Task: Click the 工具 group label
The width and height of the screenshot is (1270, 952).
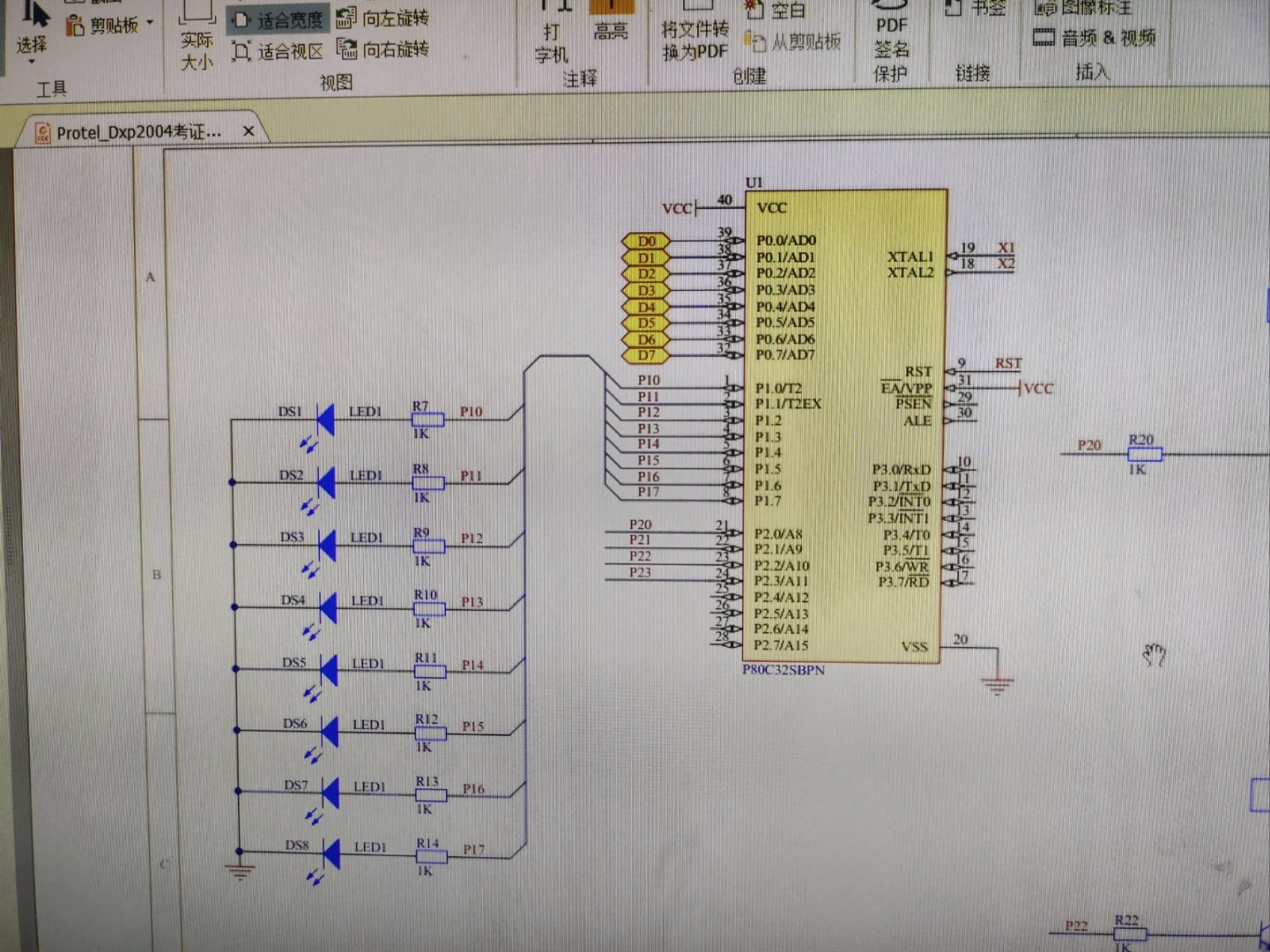Action: [51, 88]
